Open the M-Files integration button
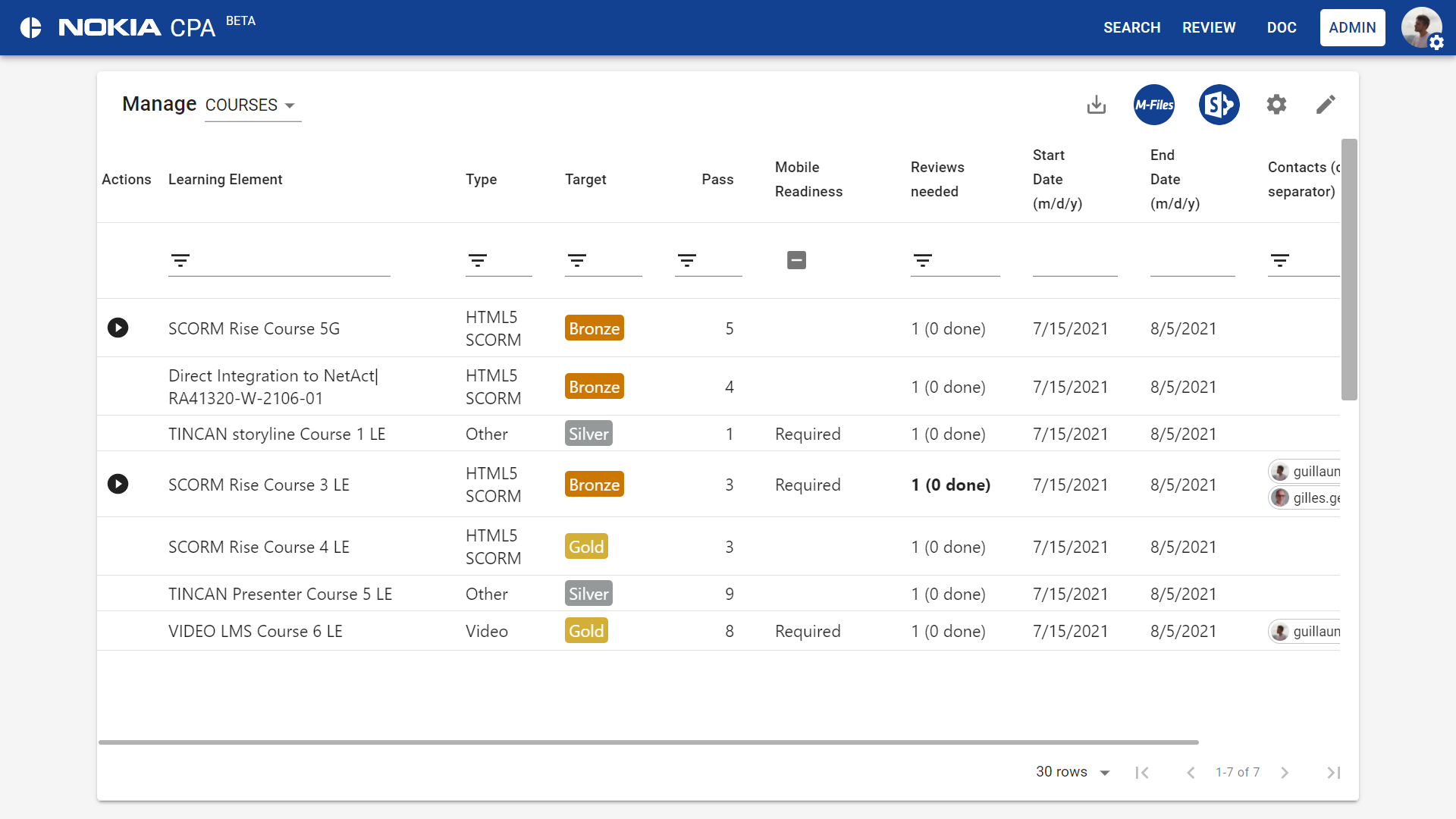This screenshot has width=1456, height=819. click(1153, 105)
